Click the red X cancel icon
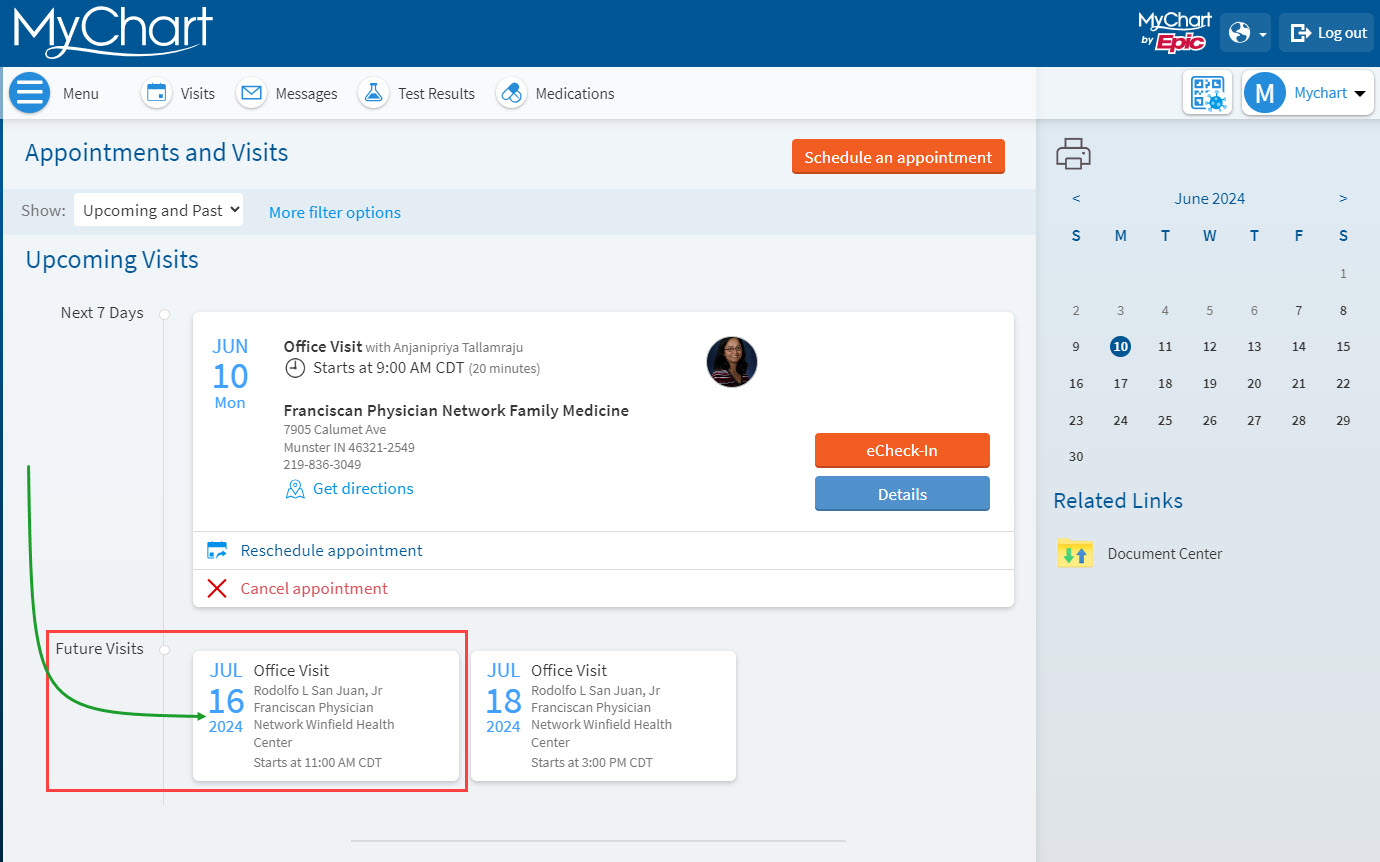This screenshot has height=862, width=1380. pyautogui.click(x=217, y=588)
